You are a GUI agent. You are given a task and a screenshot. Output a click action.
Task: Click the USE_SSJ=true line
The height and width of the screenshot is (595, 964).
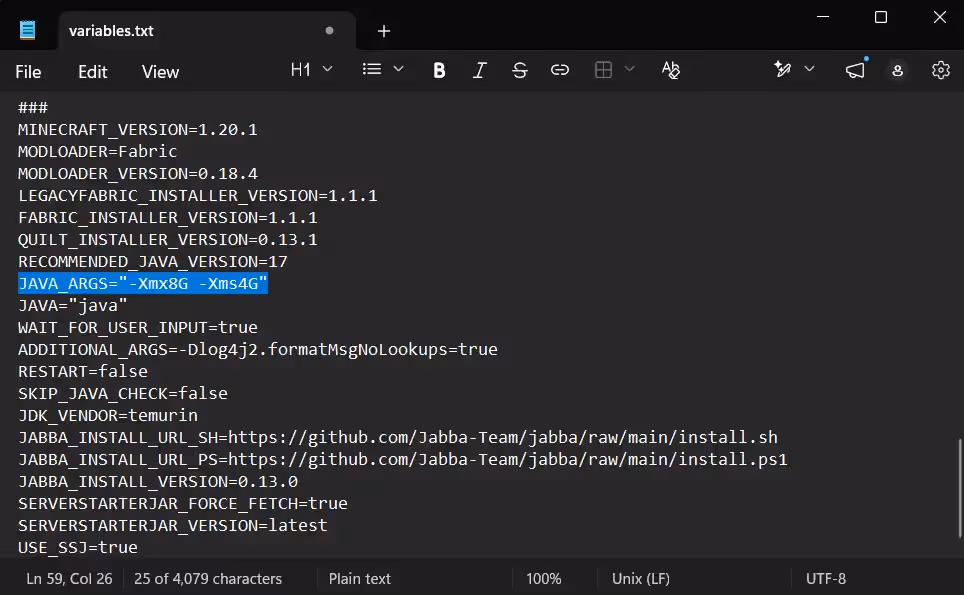tap(78, 548)
